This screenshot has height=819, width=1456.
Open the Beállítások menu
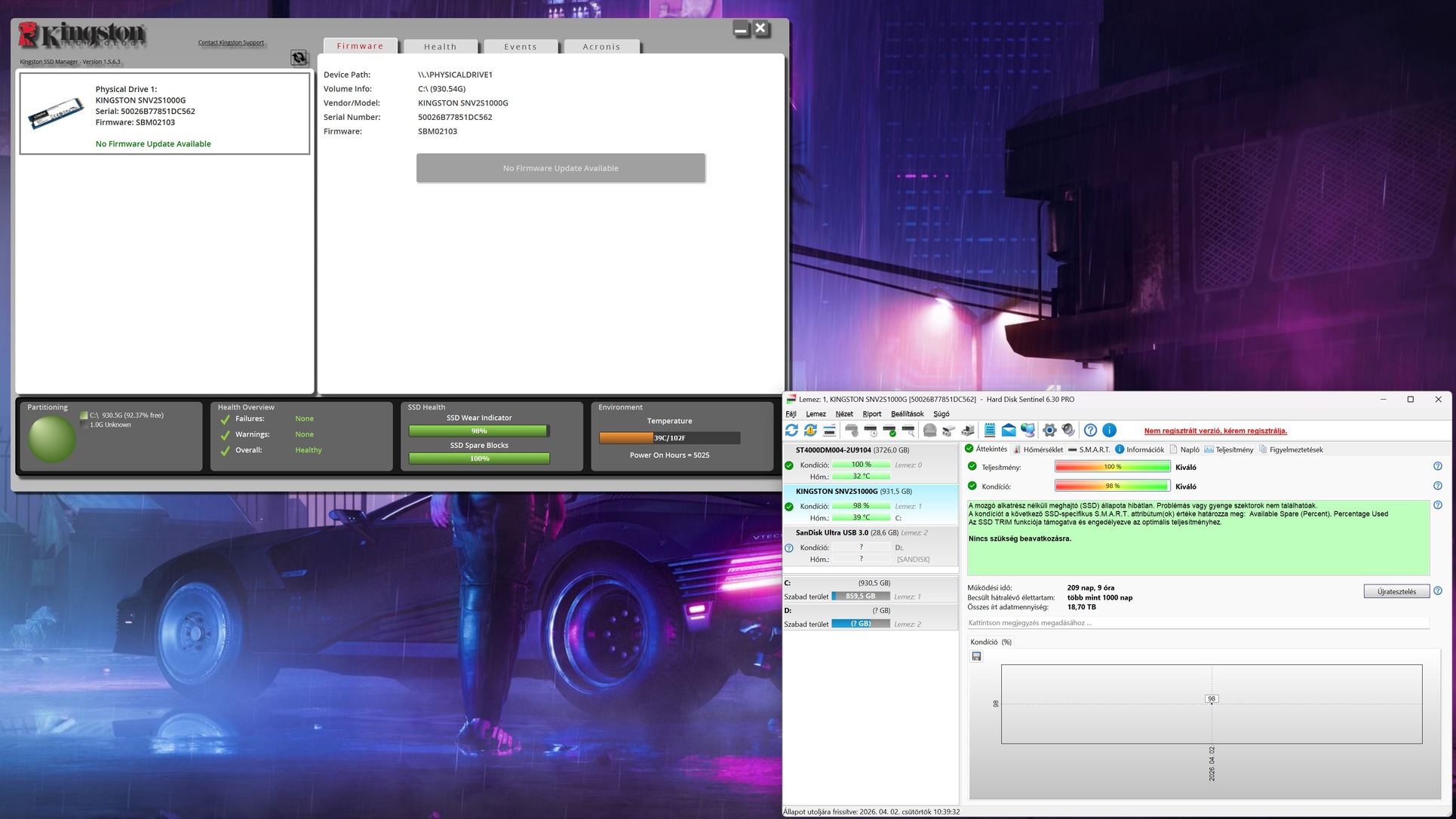pyautogui.click(x=907, y=414)
